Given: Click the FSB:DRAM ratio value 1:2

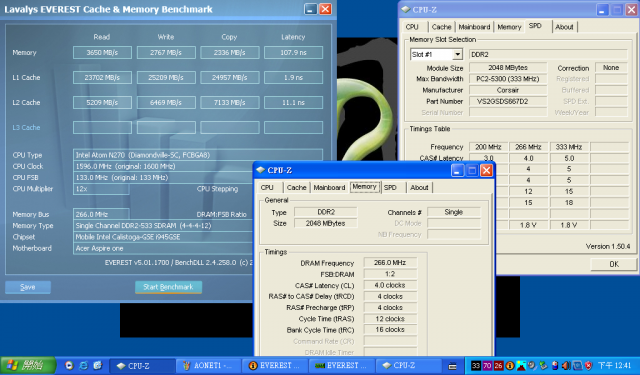Looking at the screenshot, I should pos(390,274).
